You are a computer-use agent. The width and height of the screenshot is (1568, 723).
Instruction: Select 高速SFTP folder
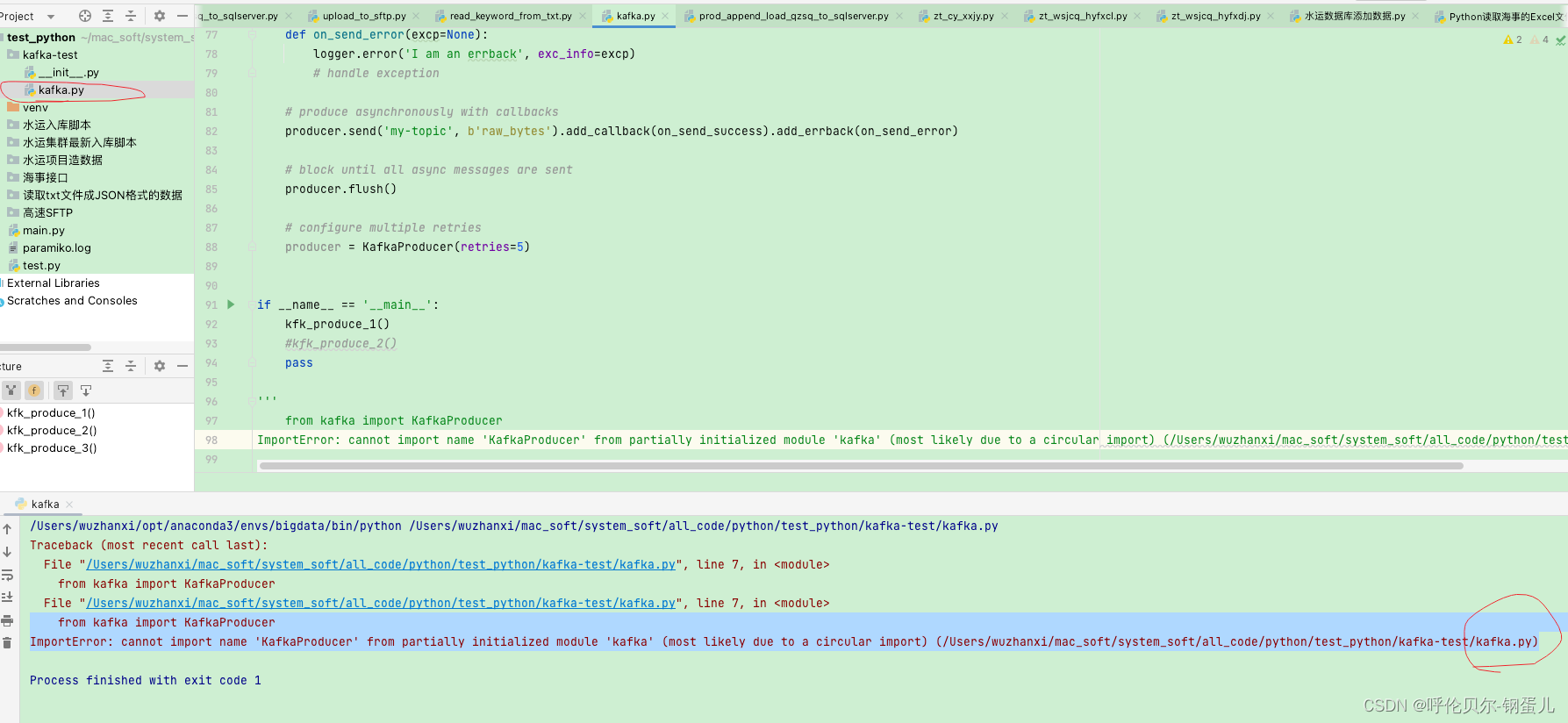(47, 212)
